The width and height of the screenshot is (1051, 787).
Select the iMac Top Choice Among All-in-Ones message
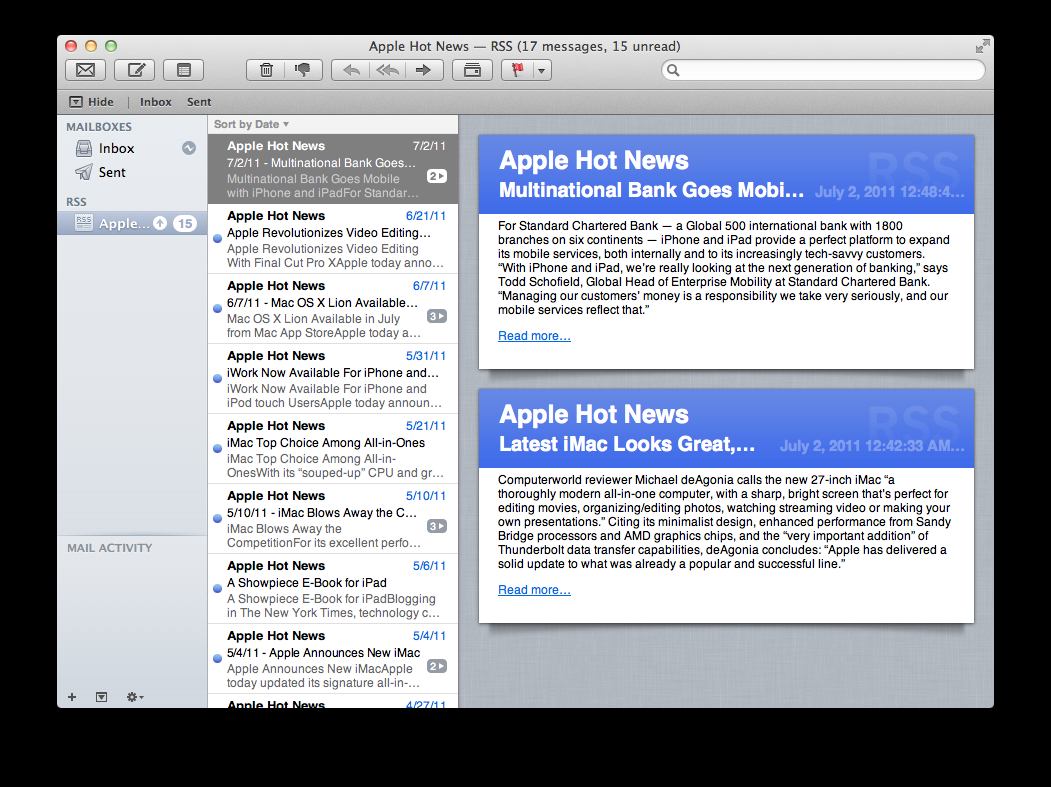[x=333, y=449]
